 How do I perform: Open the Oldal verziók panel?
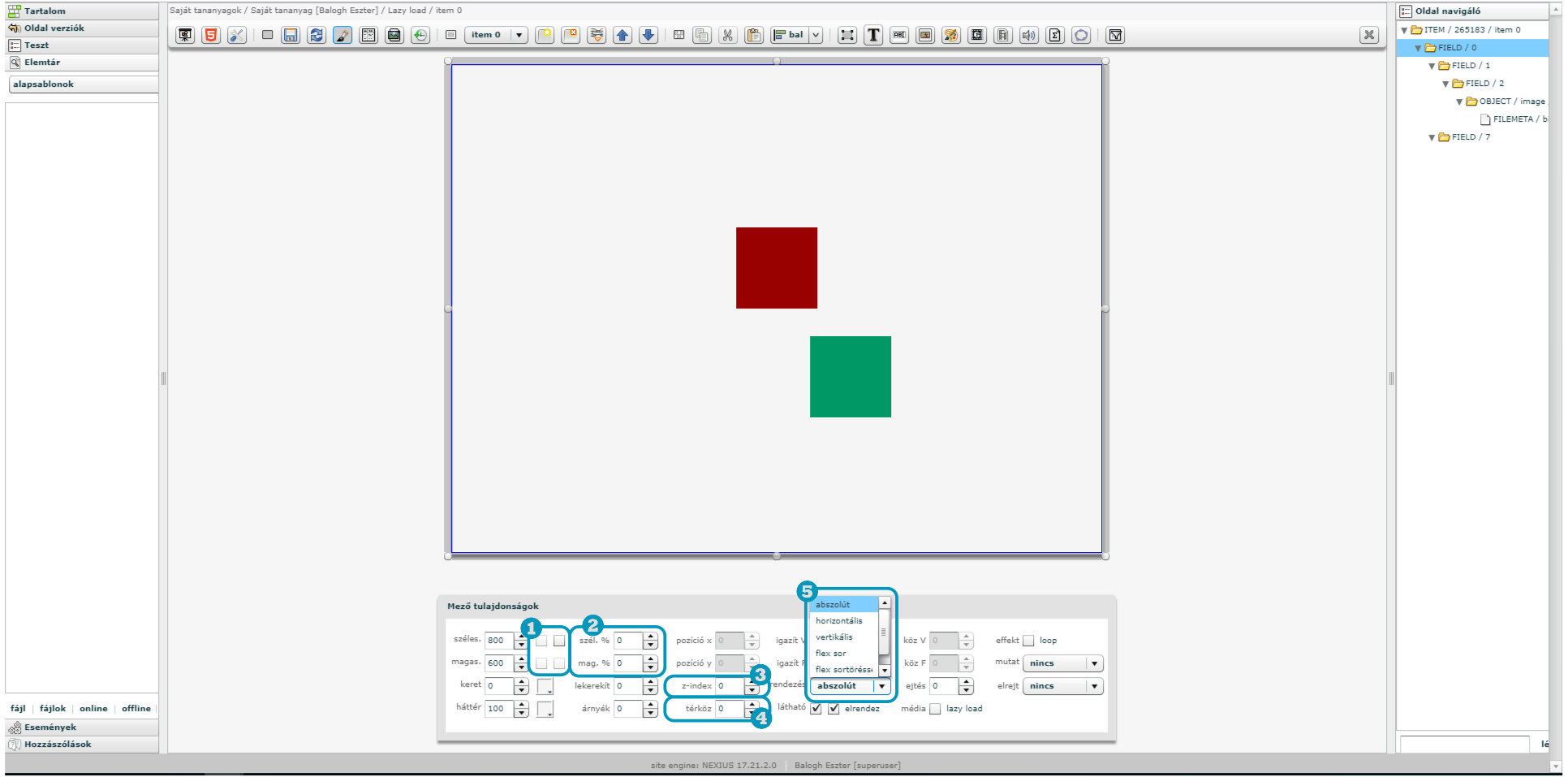pos(54,28)
